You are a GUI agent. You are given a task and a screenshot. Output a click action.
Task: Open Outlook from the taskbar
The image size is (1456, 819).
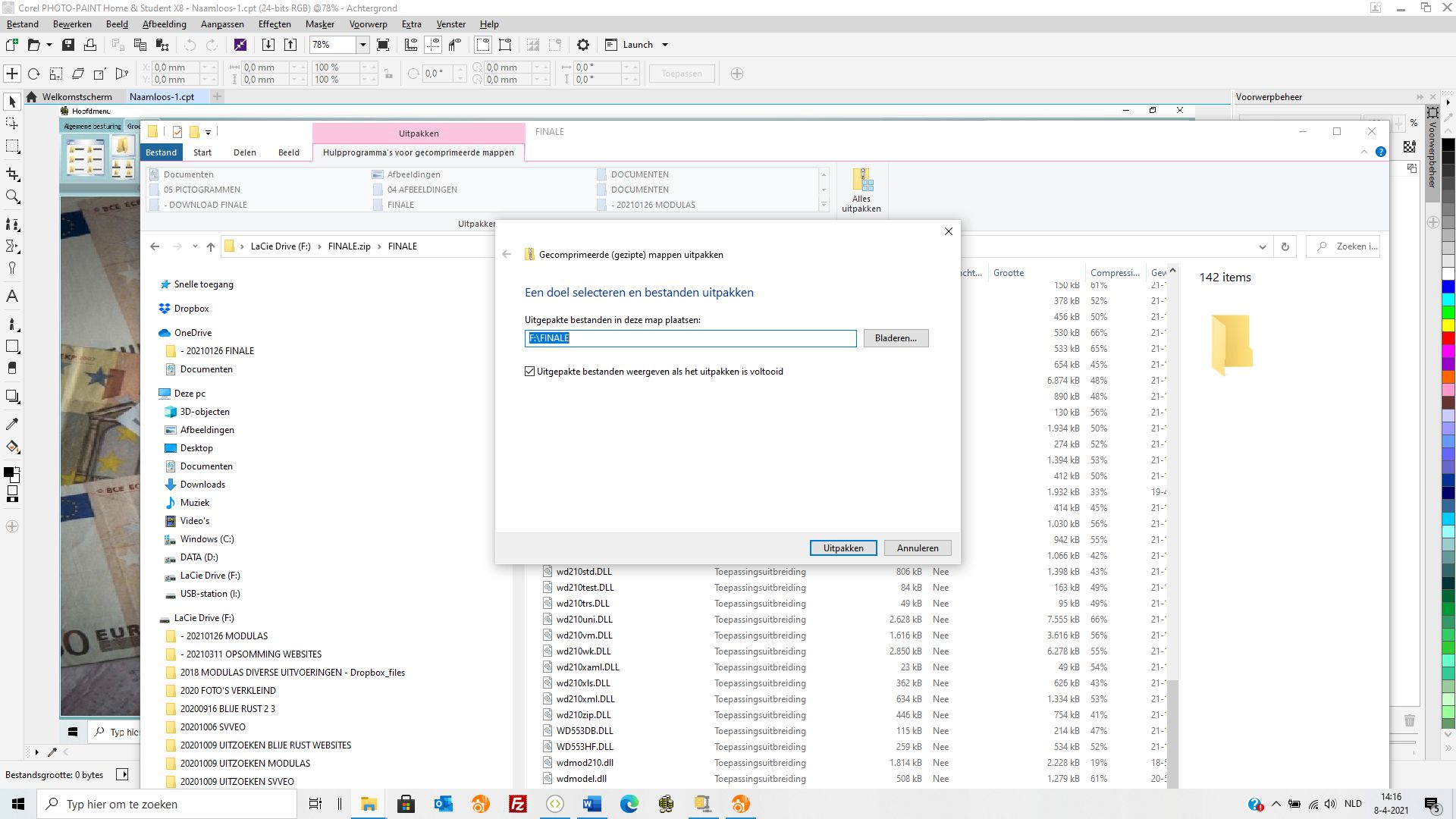(443, 804)
